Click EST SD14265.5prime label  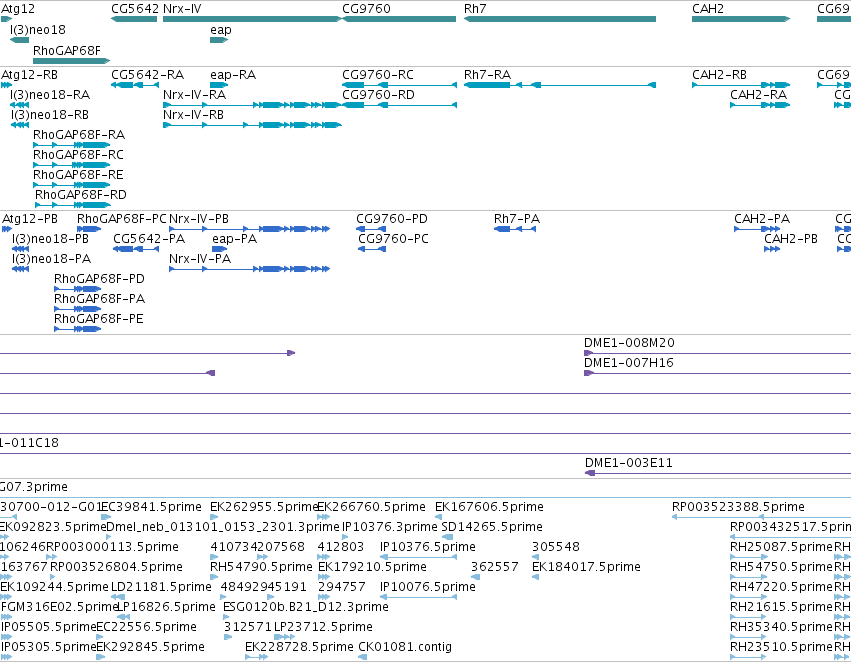tap(492, 527)
